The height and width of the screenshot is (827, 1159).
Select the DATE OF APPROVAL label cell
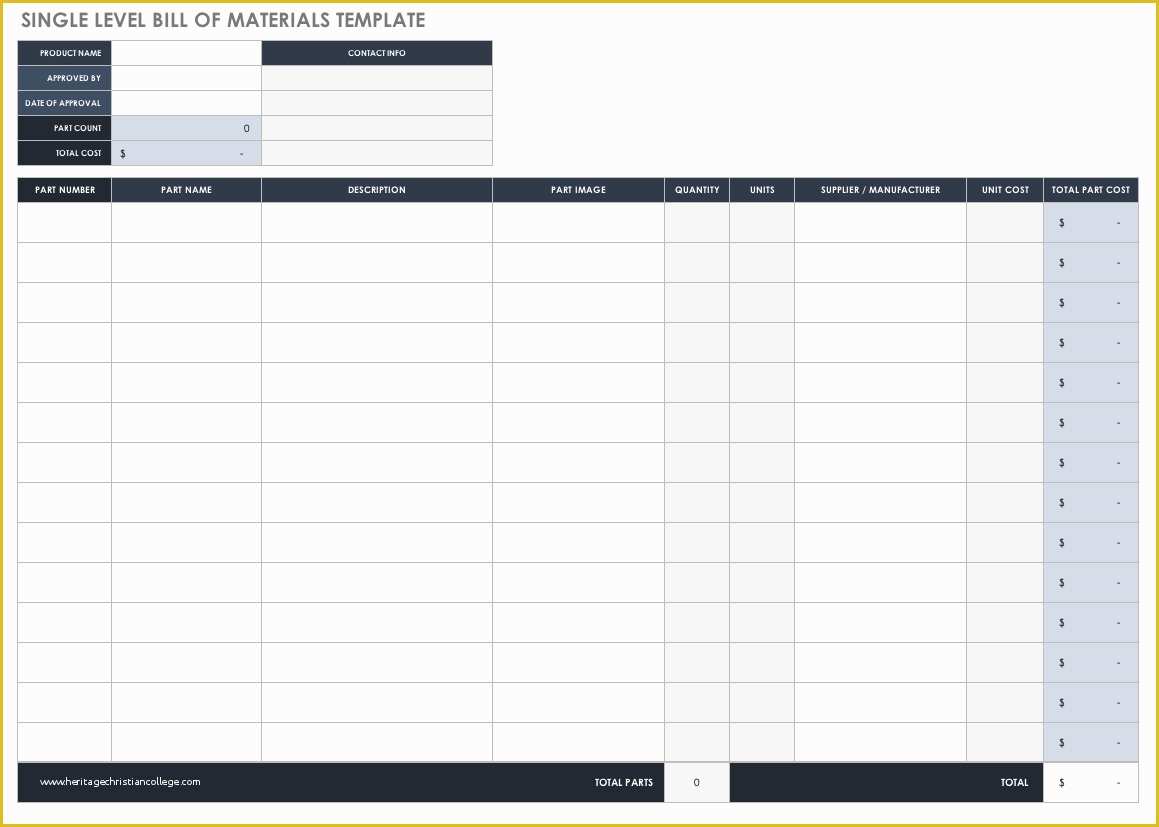64,103
